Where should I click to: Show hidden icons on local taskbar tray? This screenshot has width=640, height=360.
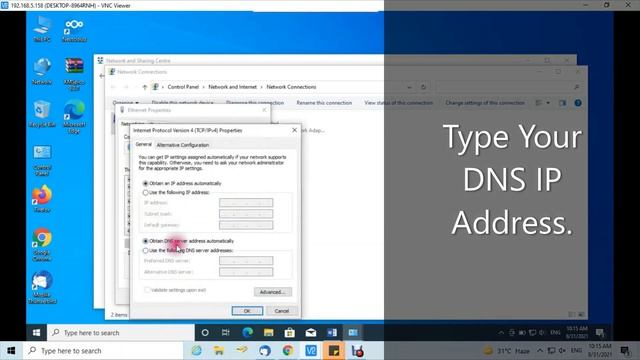[x=540, y=351]
